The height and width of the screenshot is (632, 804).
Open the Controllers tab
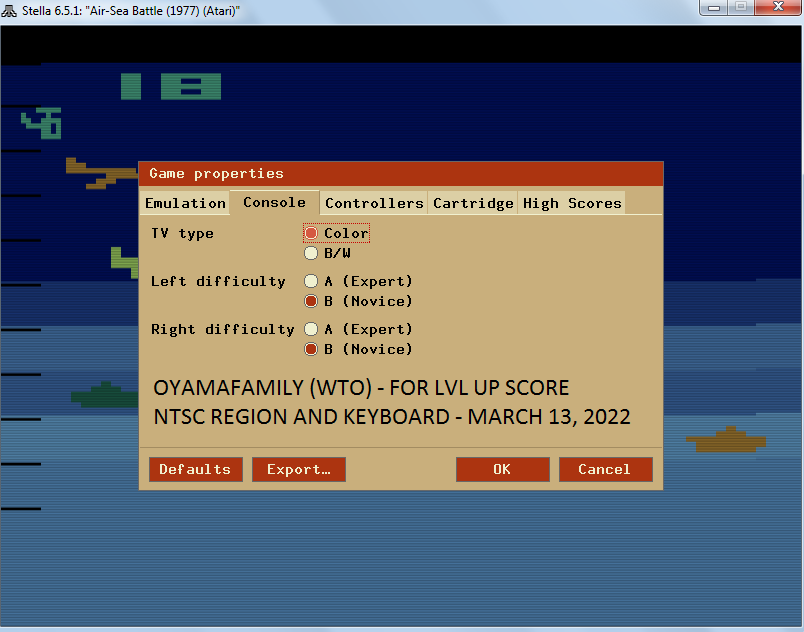click(374, 203)
